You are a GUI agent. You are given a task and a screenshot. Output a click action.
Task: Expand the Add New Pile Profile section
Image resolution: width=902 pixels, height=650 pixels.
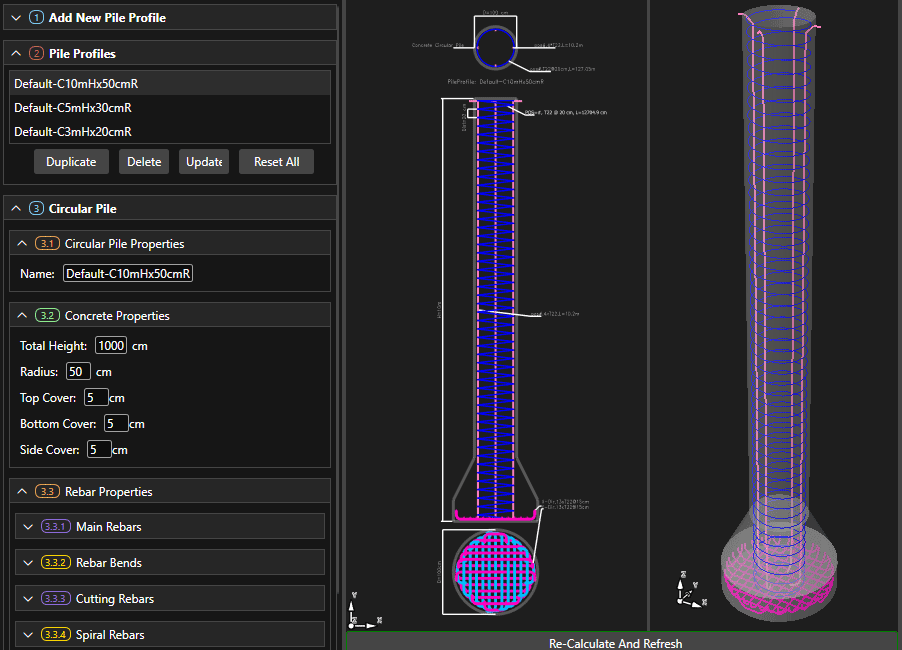tap(16, 18)
